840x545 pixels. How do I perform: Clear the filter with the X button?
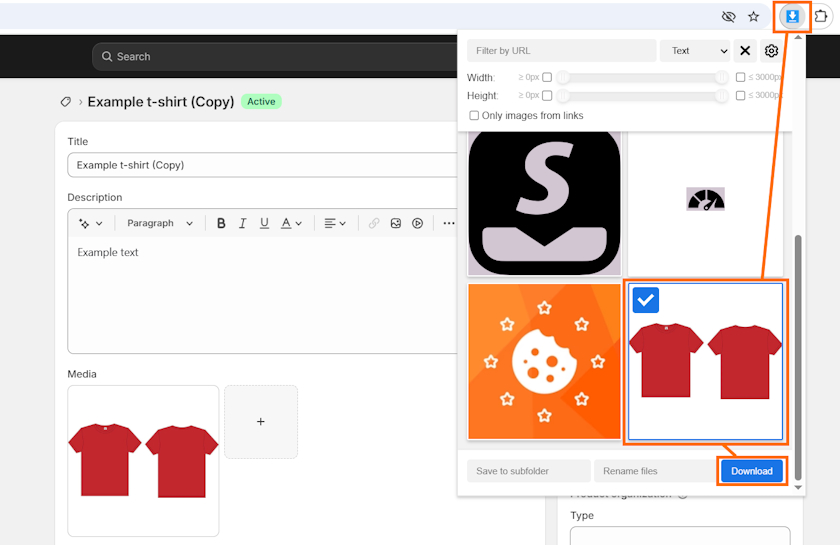745,50
